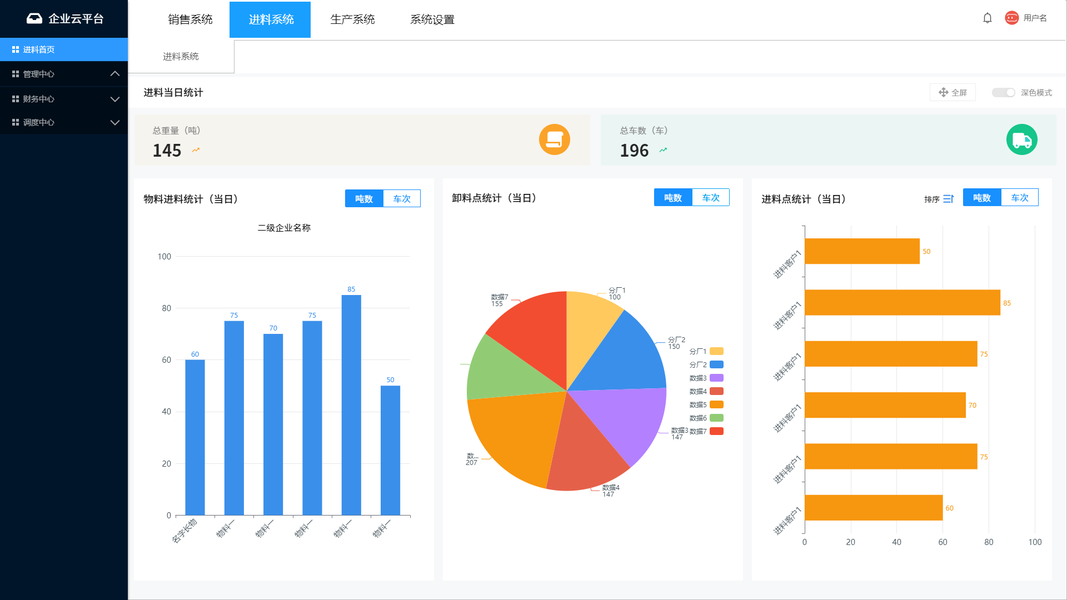Click the 财务中心 sidebar label
The height and width of the screenshot is (600, 1067).
coord(39,99)
